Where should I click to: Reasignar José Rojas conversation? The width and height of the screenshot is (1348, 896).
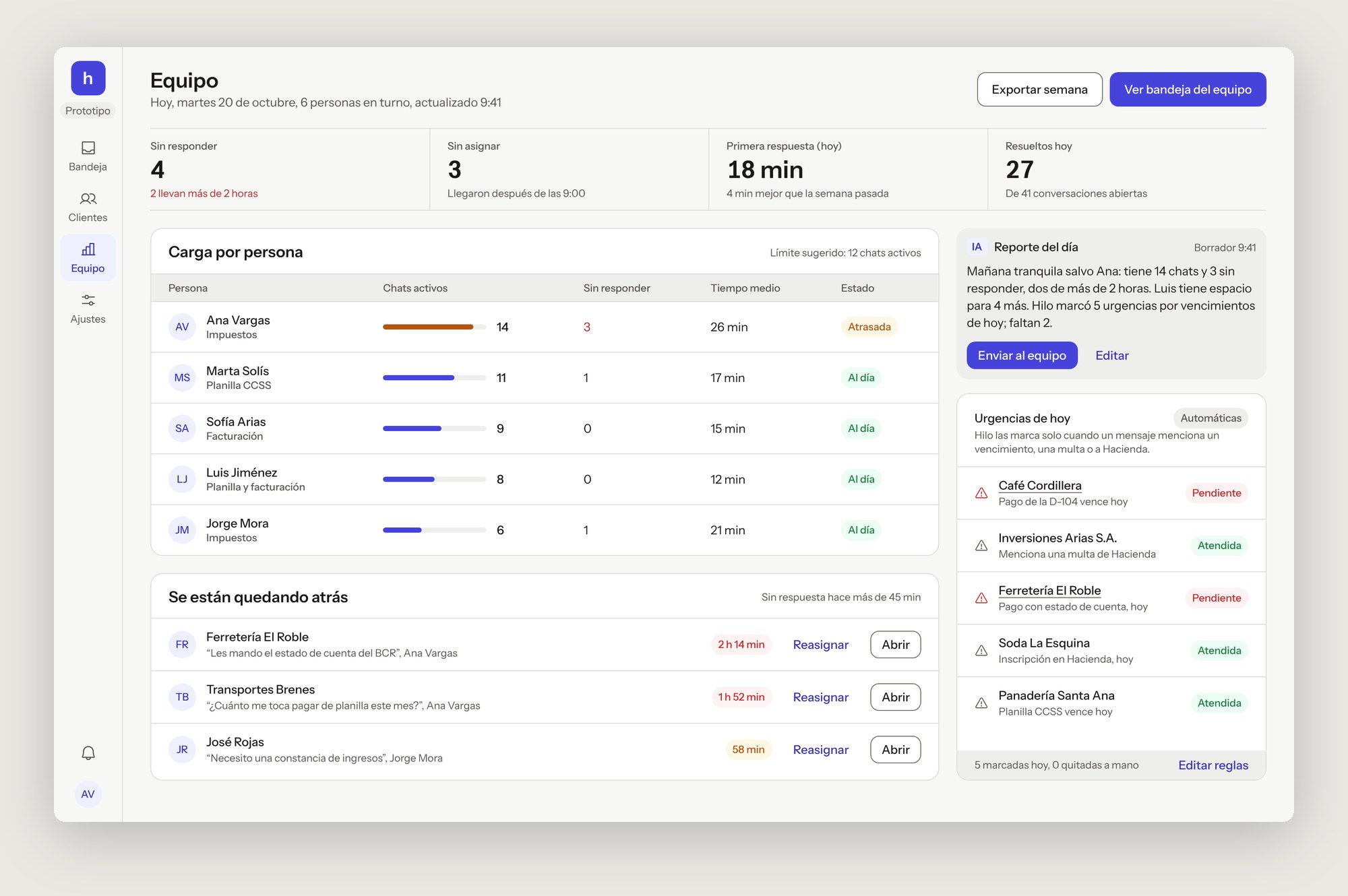[x=820, y=750]
